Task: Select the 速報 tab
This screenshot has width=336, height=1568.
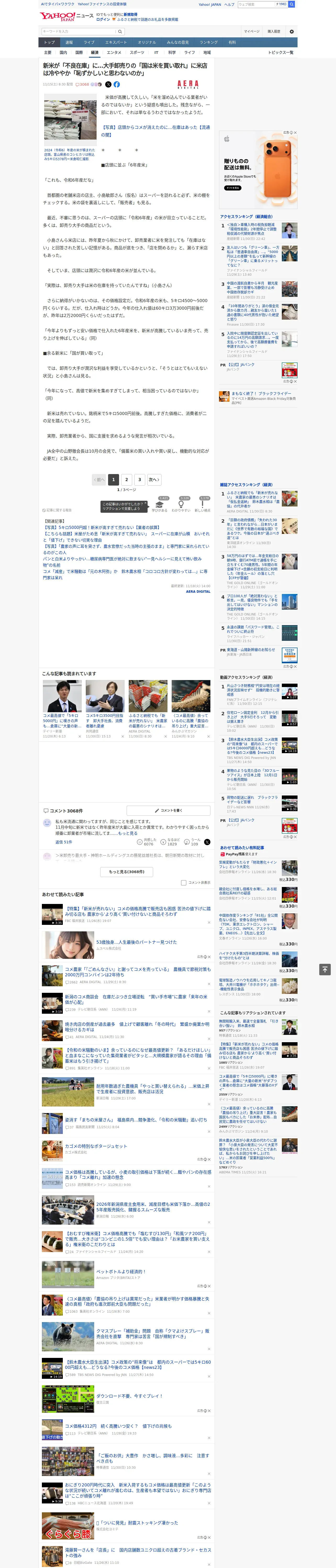Action: (x=69, y=42)
